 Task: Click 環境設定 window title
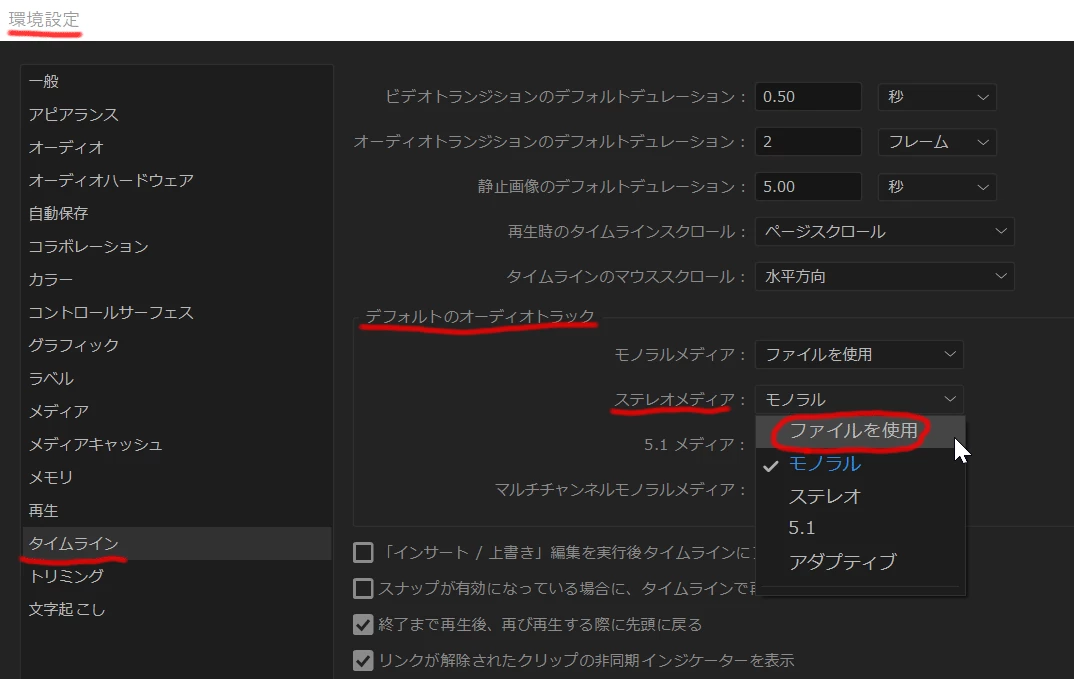tap(44, 20)
